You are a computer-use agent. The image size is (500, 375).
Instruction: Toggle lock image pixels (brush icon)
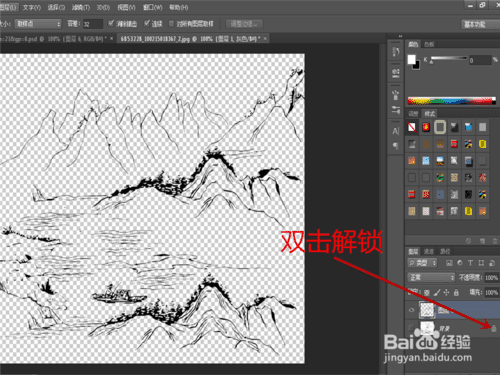point(437,293)
